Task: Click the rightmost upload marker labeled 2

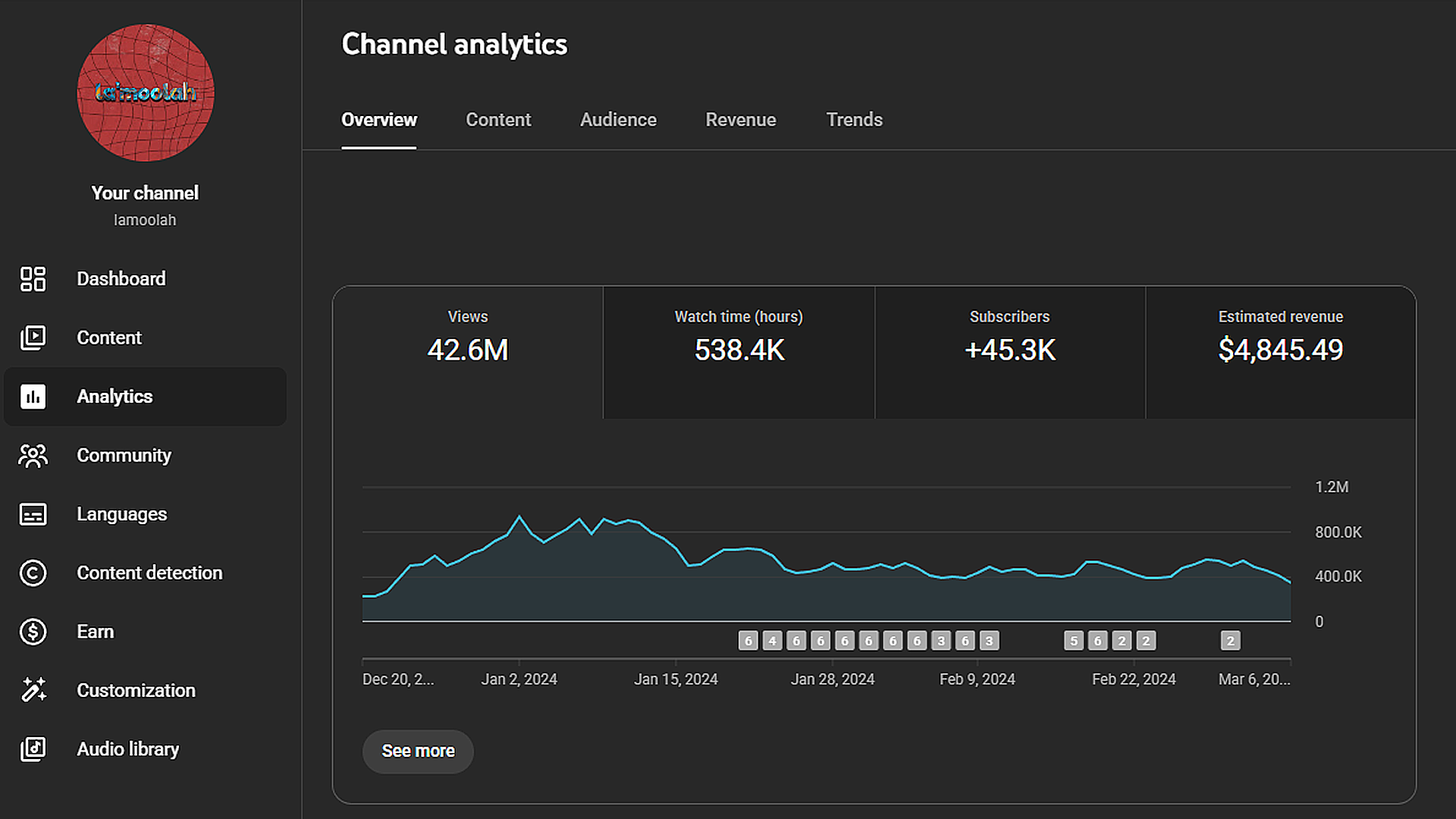Action: [1230, 641]
